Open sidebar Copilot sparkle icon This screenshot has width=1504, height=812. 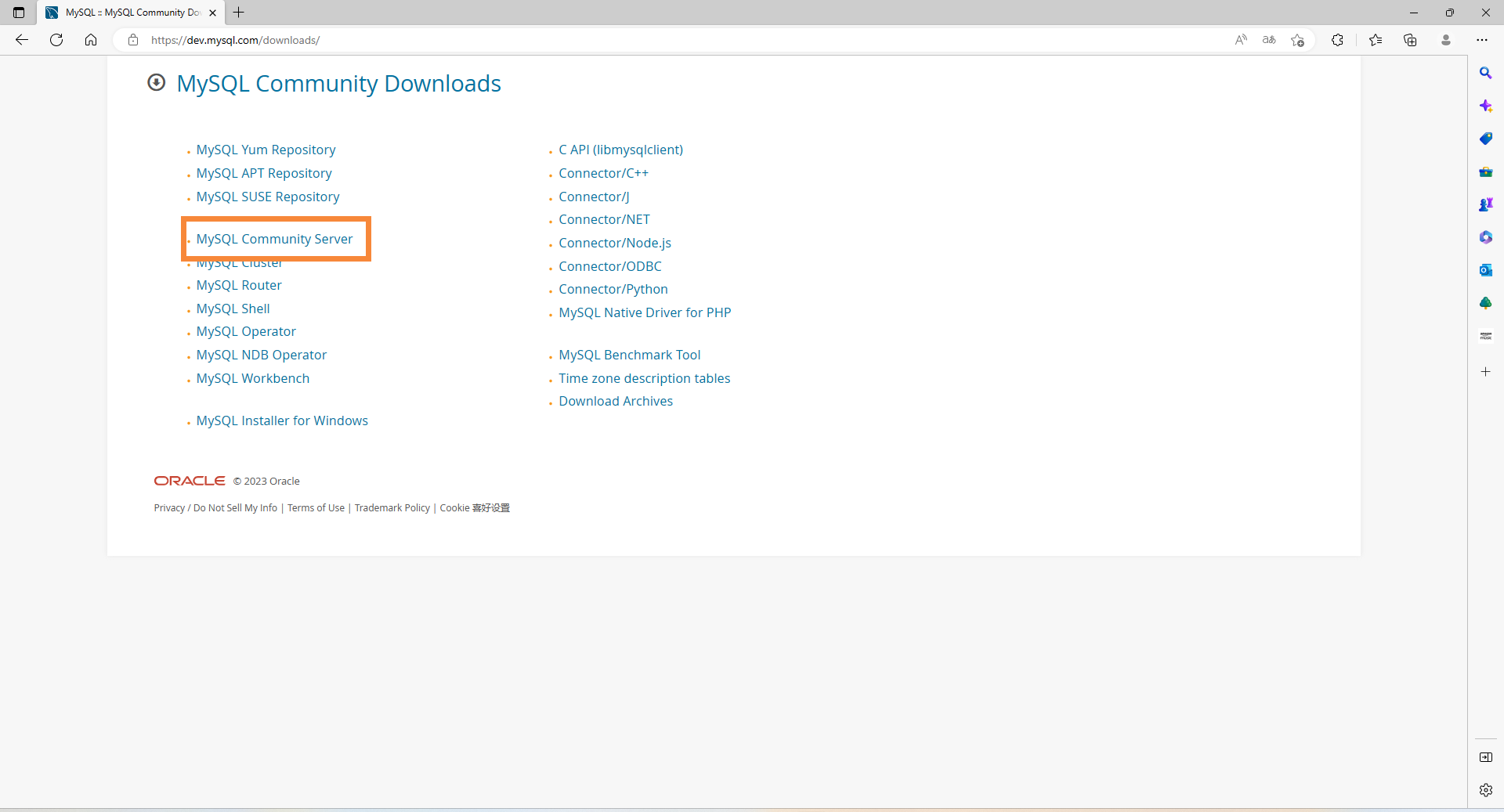tap(1485, 106)
